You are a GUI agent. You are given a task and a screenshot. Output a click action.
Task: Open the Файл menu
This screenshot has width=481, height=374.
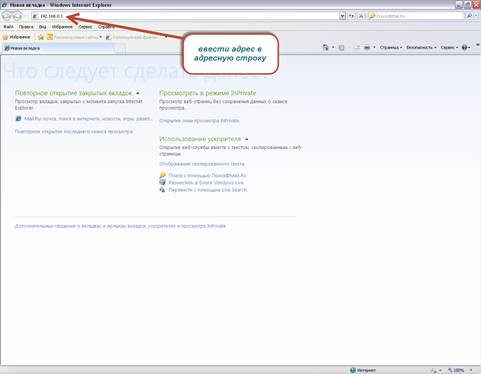pyautogui.click(x=8, y=27)
